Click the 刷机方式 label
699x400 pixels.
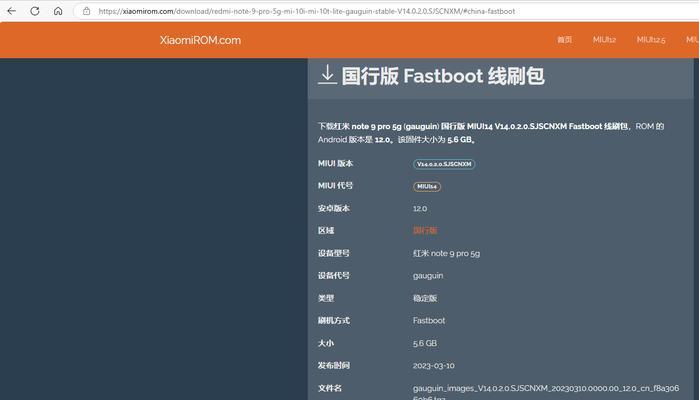pos(333,320)
